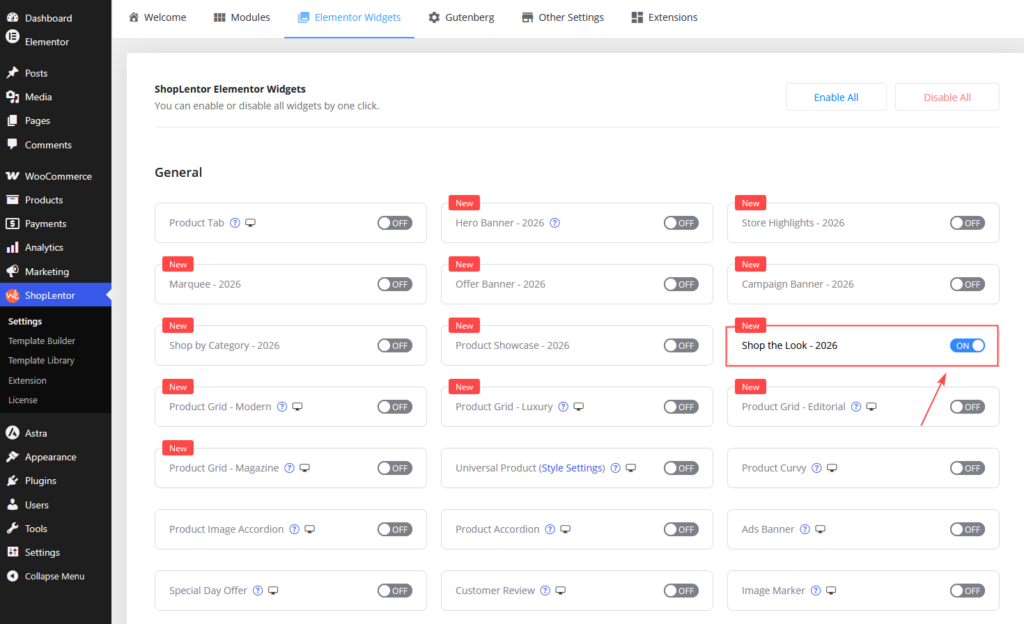The width and height of the screenshot is (1024, 624).
Task: Turn off the Shop the Look - 2026 toggle
Action: pos(967,346)
